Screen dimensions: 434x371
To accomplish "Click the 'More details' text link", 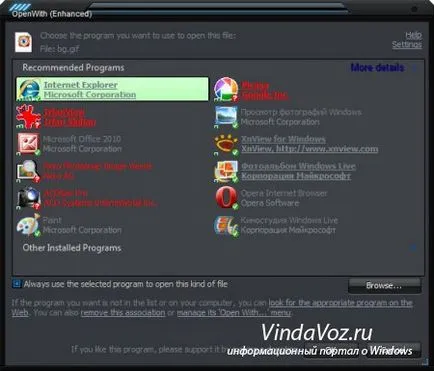I will tap(378, 68).
